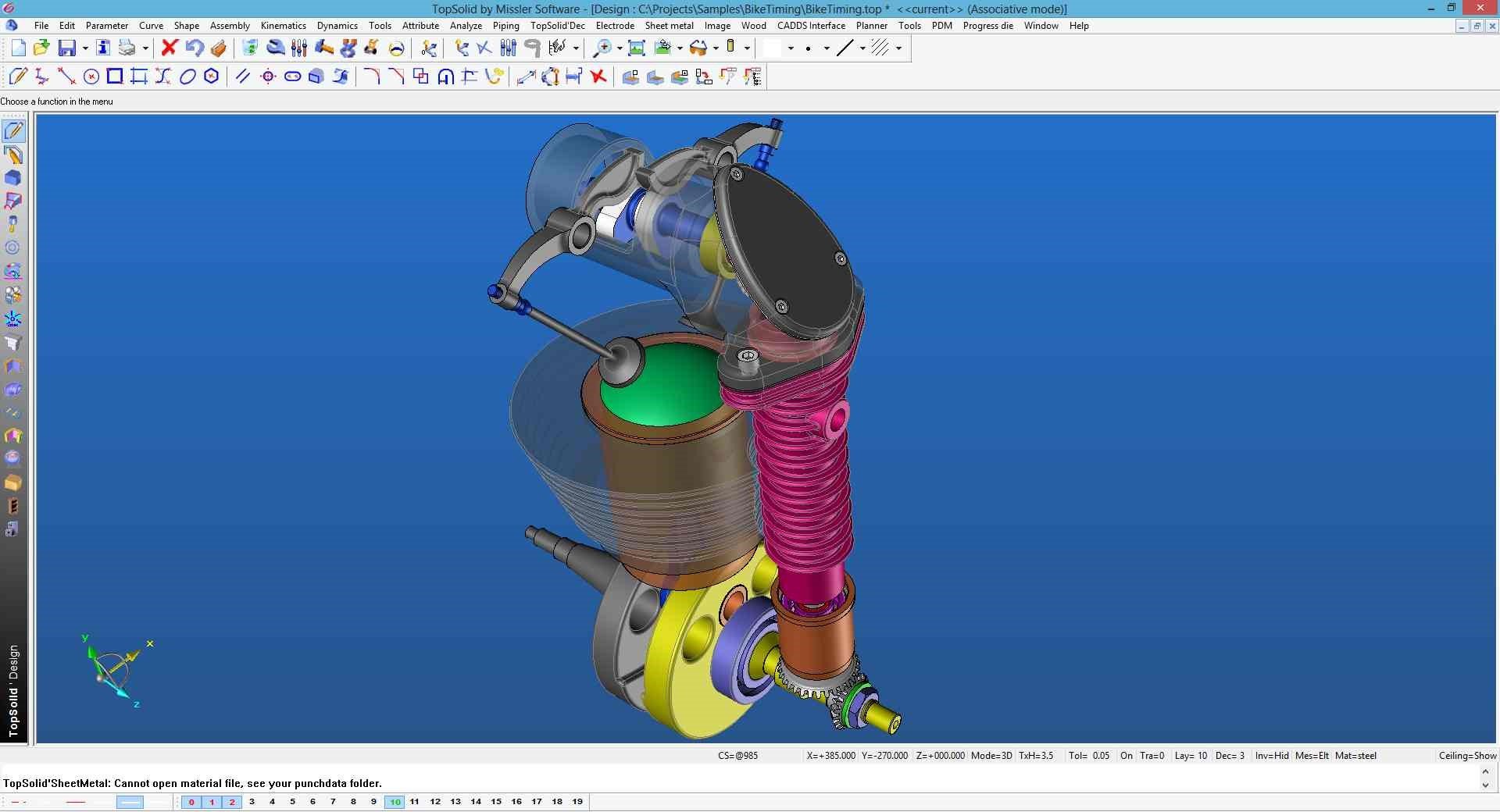Click the current color swatch in toolbar
This screenshot has height=812, width=1500.
(773, 48)
